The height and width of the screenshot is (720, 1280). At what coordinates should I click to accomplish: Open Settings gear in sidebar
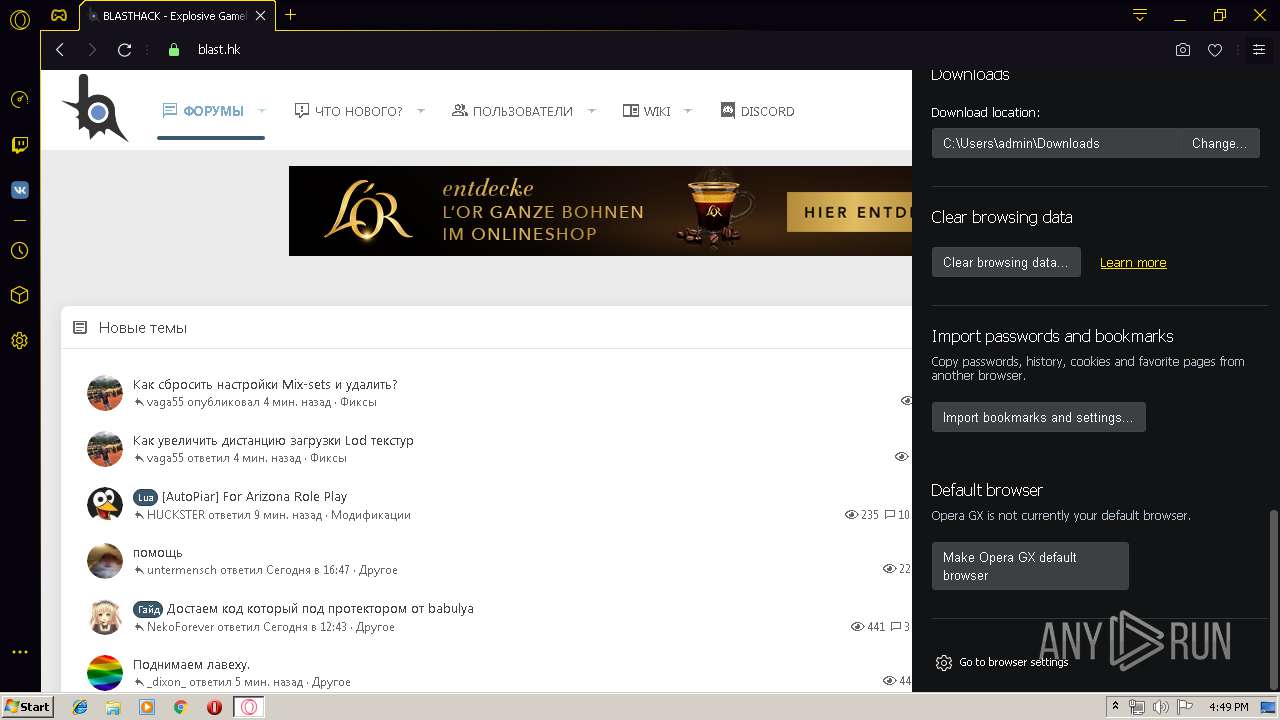[19, 341]
